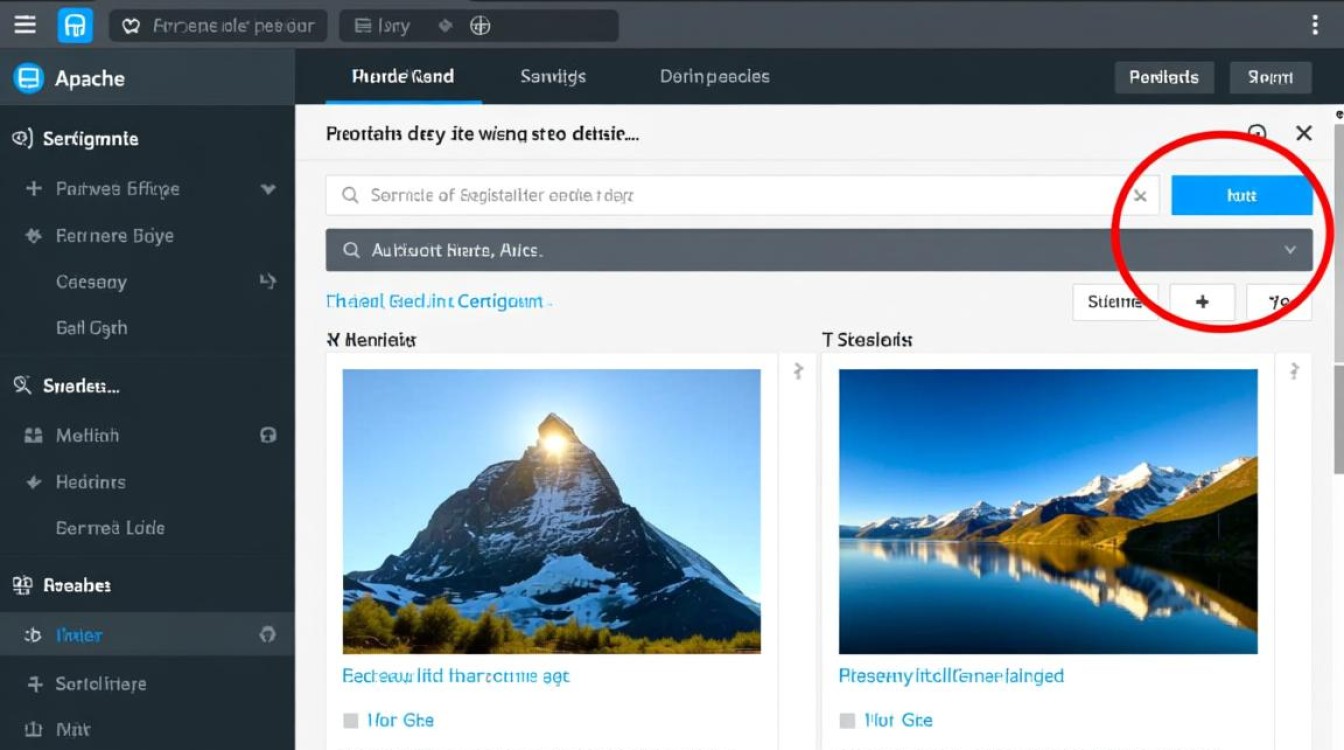1344x750 pixels.
Task: Click the return-arrow icon beside Caesaoy
Action: tap(267, 282)
